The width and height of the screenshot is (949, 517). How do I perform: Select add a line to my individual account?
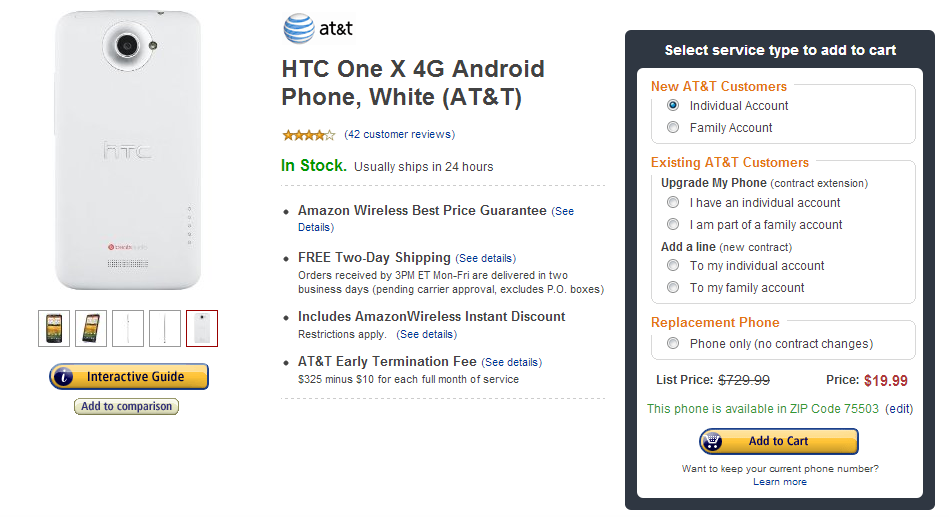(x=672, y=265)
